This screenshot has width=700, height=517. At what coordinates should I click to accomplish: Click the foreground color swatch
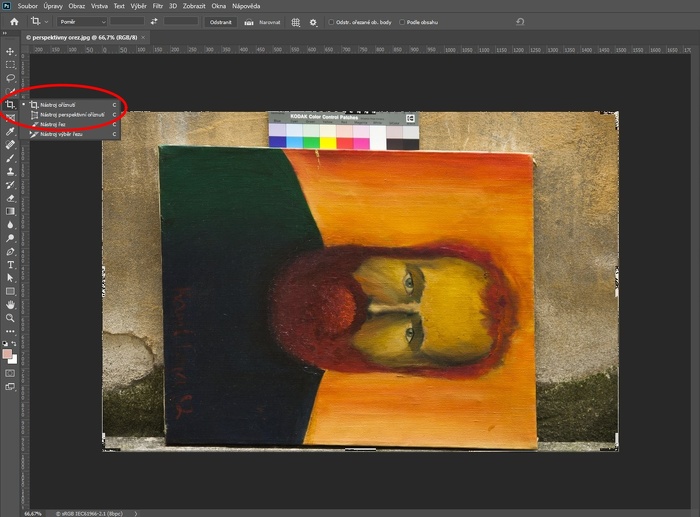click(x=8, y=353)
